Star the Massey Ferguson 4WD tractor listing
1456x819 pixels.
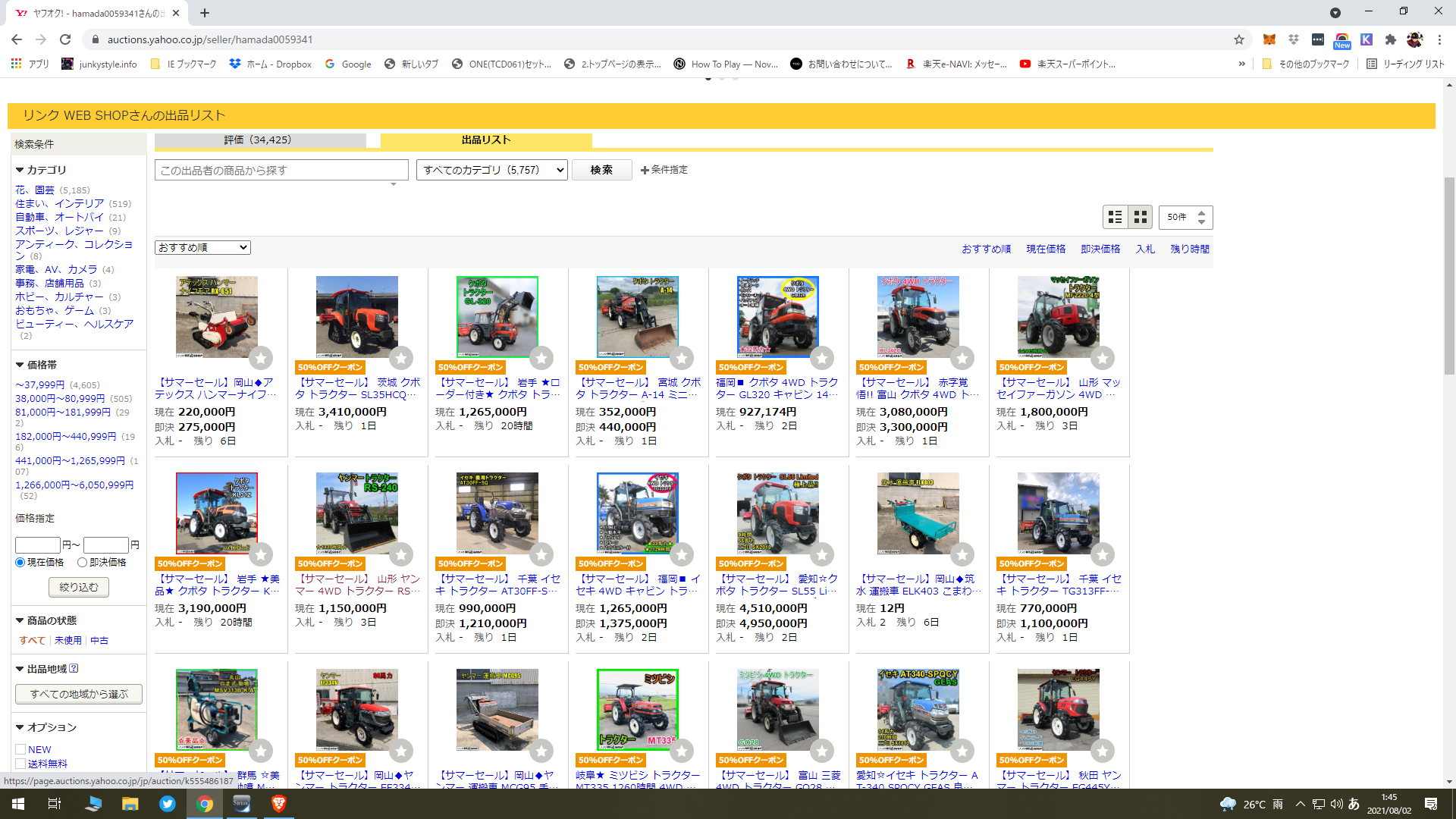click(x=1103, y=358)
